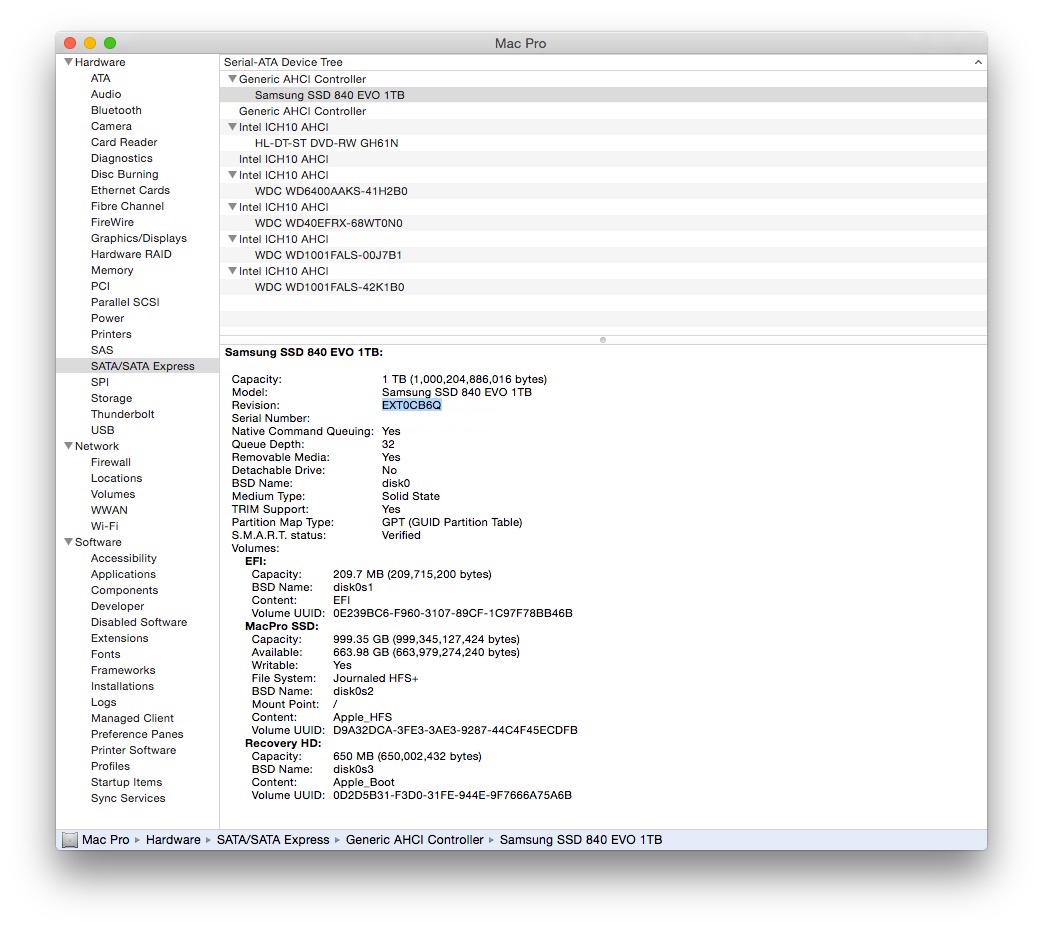The height and width of the screenshot is (930, 1043).
Task: Select USB in the sidebar
Action: 102,430
